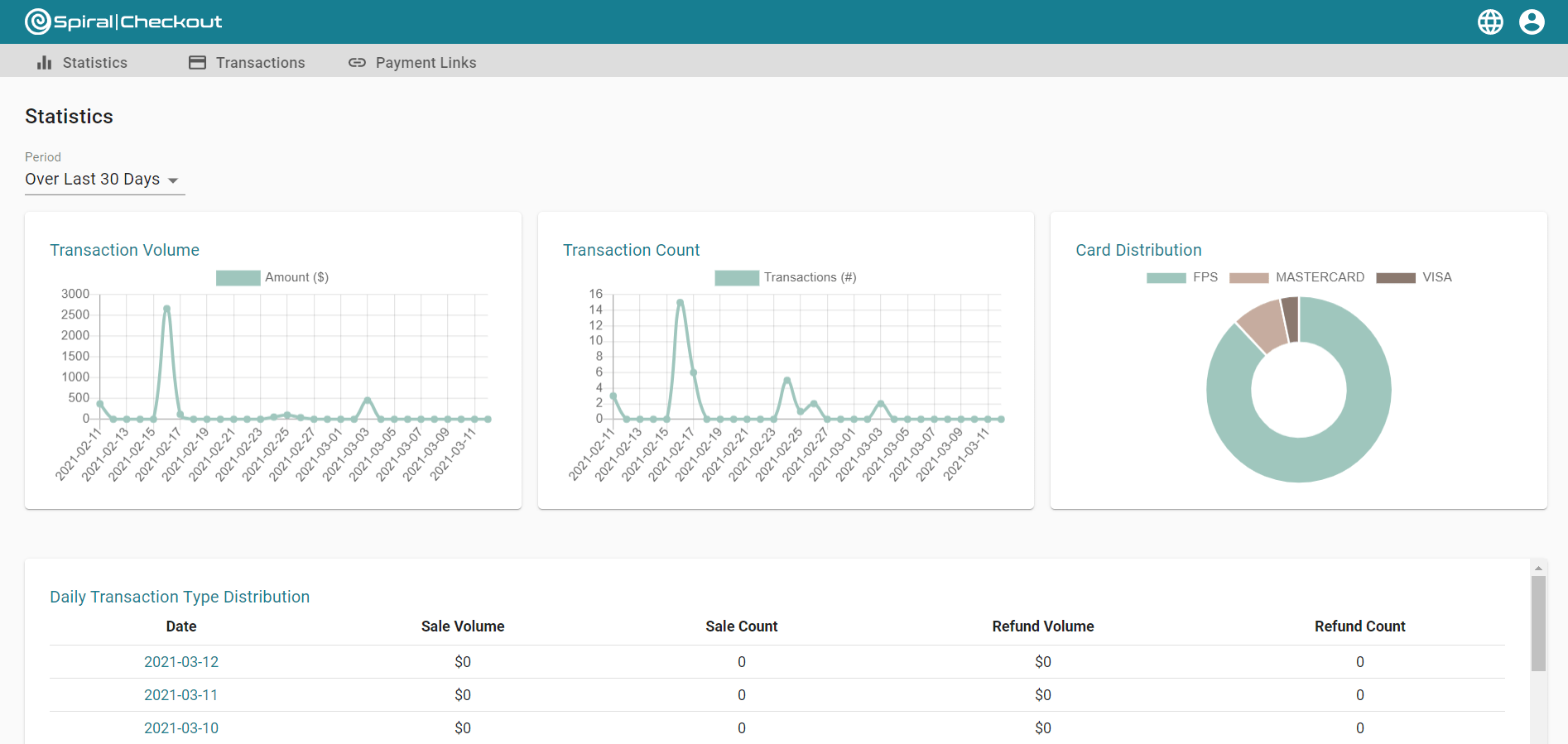Open the 2021-03-11 date link
1568x744 pixels.
[x=181, y=695]
